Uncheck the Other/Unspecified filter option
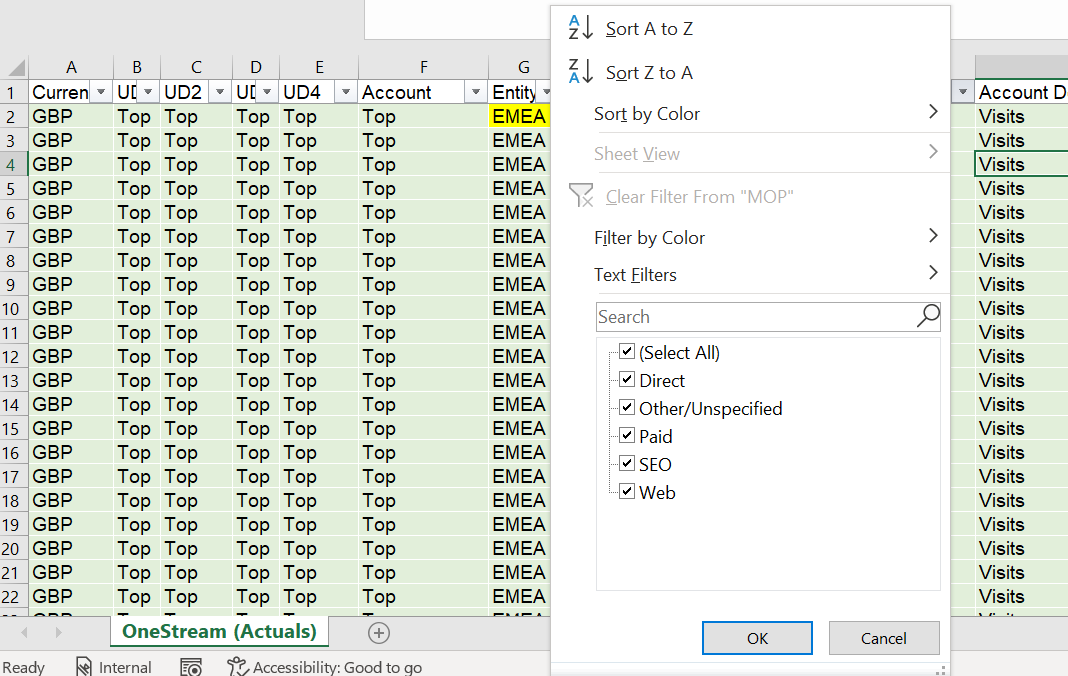This screenshot has width=1068, height=676. click(x=627, y=408)
